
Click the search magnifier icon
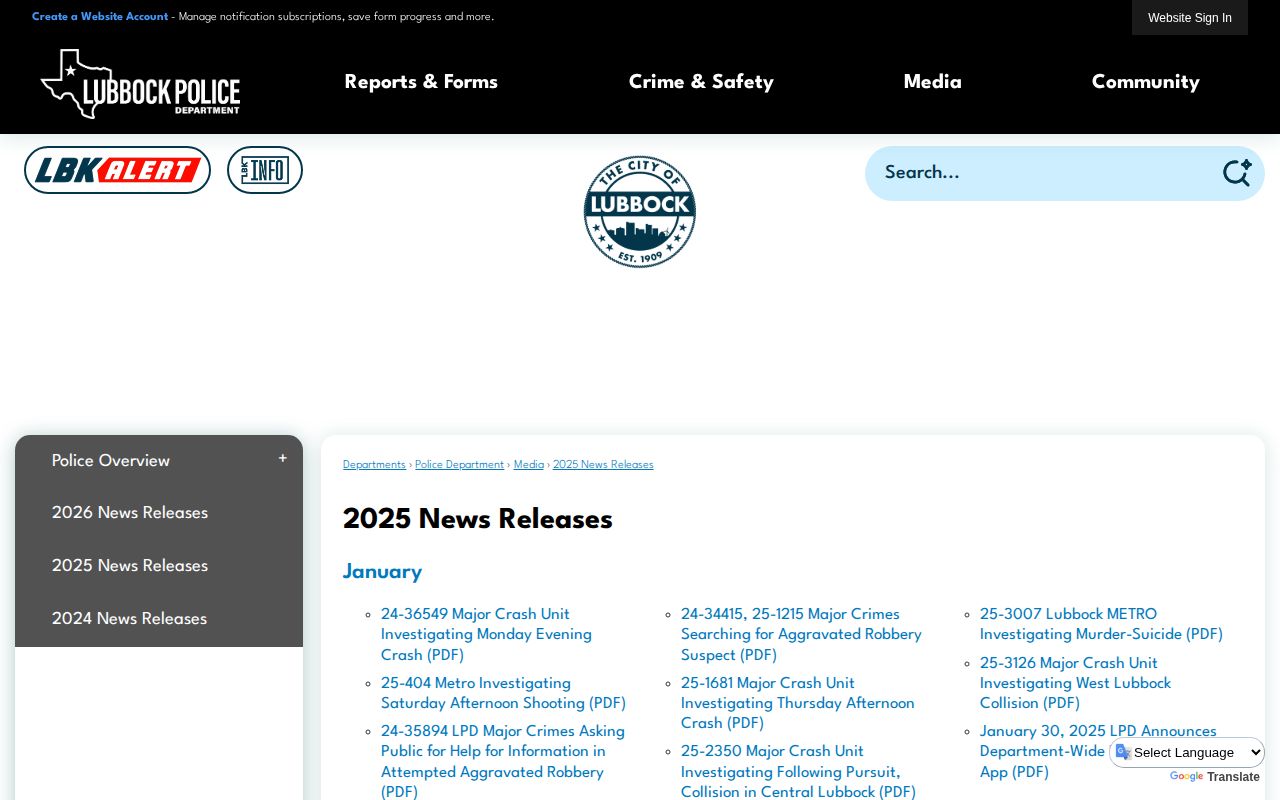(x=1236, y=173)
